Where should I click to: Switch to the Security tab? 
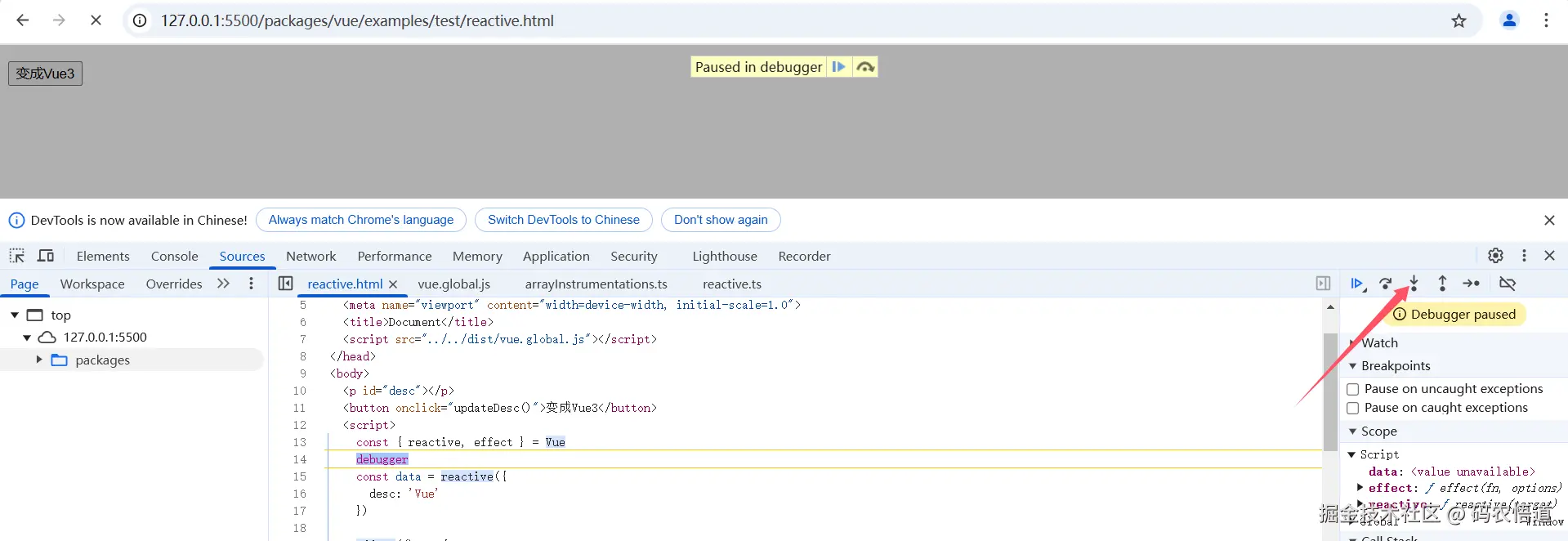(x=634, y=256)
